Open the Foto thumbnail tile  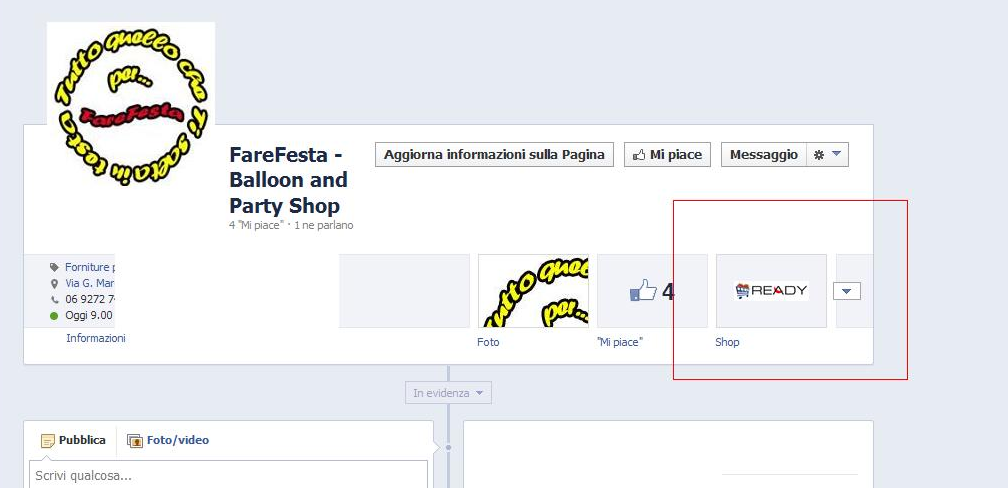[533, 291]
